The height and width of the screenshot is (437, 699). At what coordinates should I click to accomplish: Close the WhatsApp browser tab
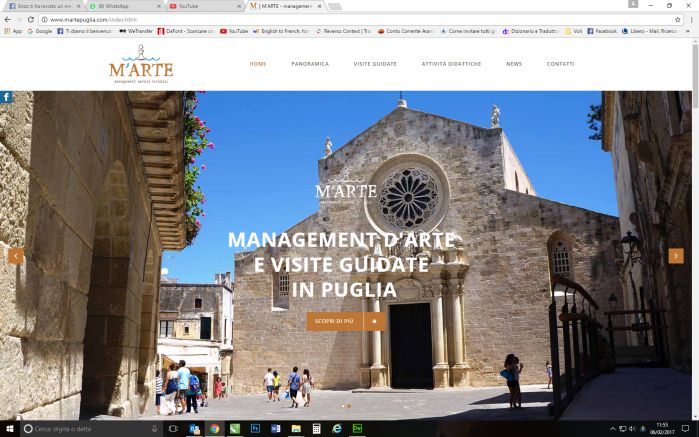[x=159, y=6]
